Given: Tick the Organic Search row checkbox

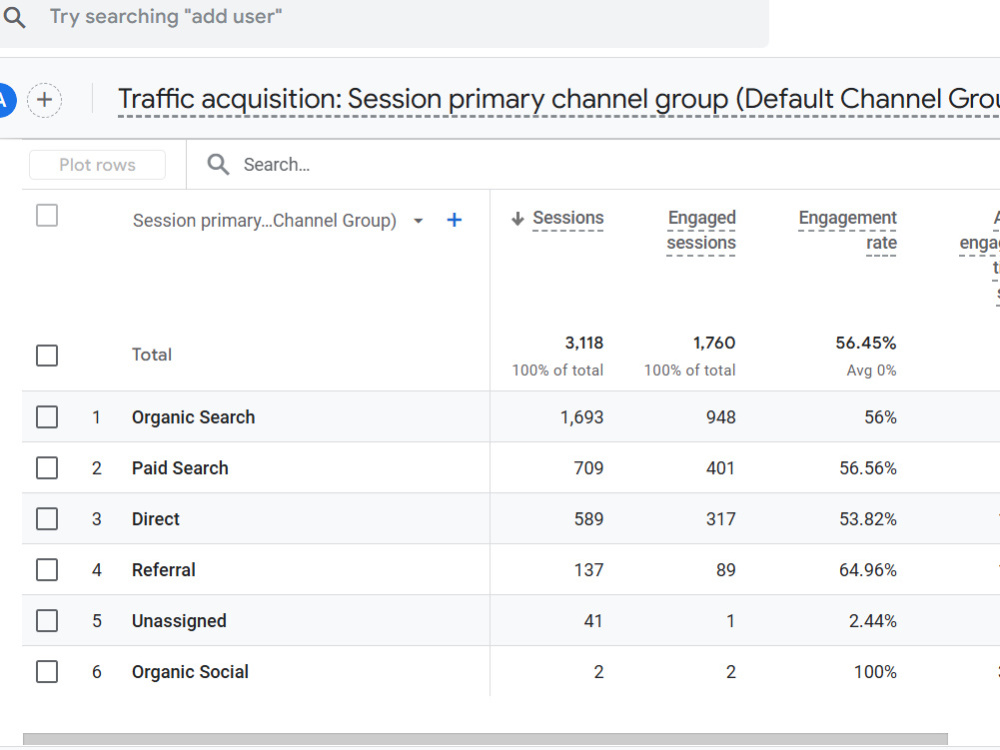Looking at the screenshot, I should tap(47, 417).
